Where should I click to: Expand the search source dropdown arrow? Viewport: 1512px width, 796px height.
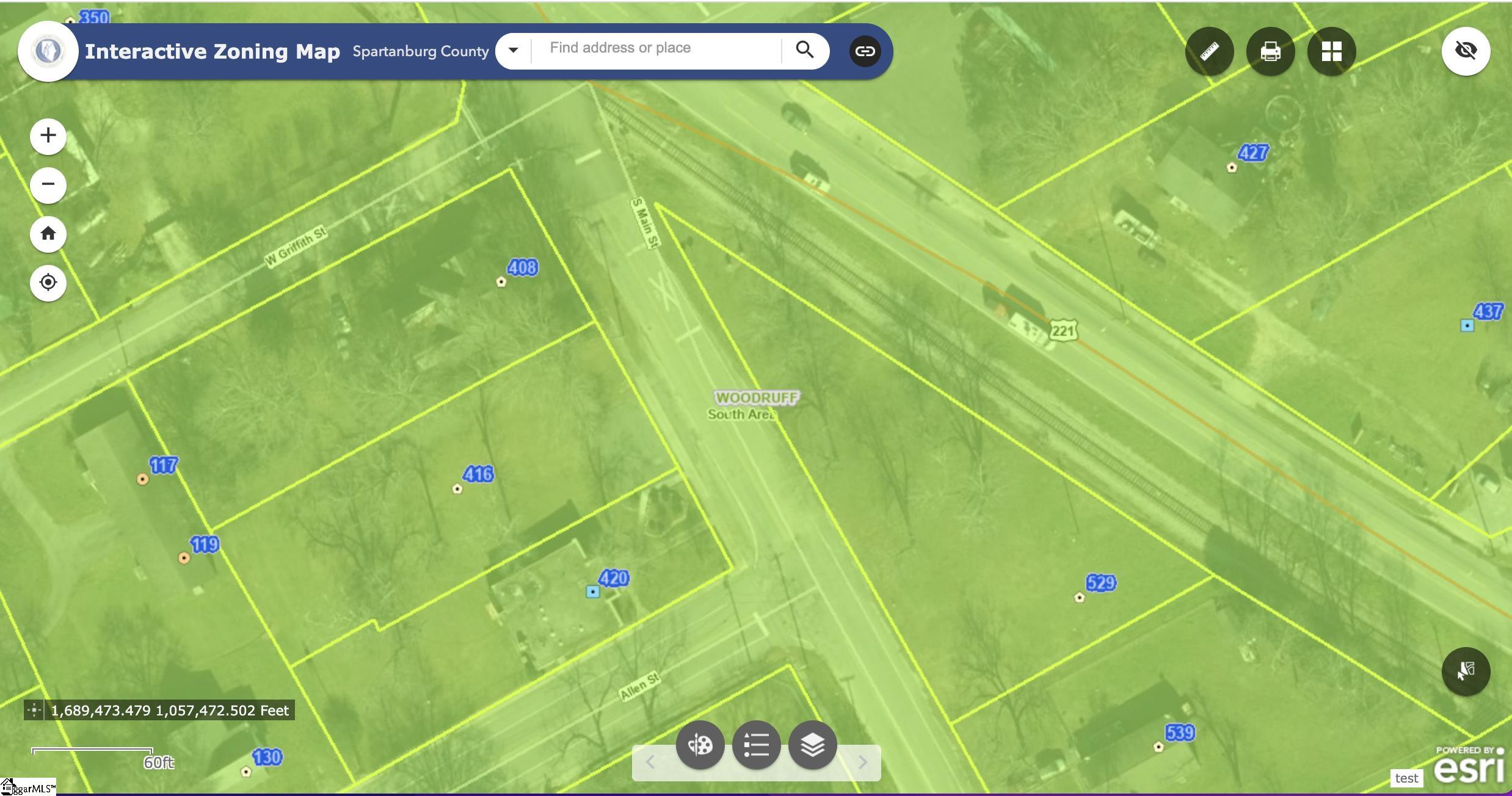(x=514, y=51)
